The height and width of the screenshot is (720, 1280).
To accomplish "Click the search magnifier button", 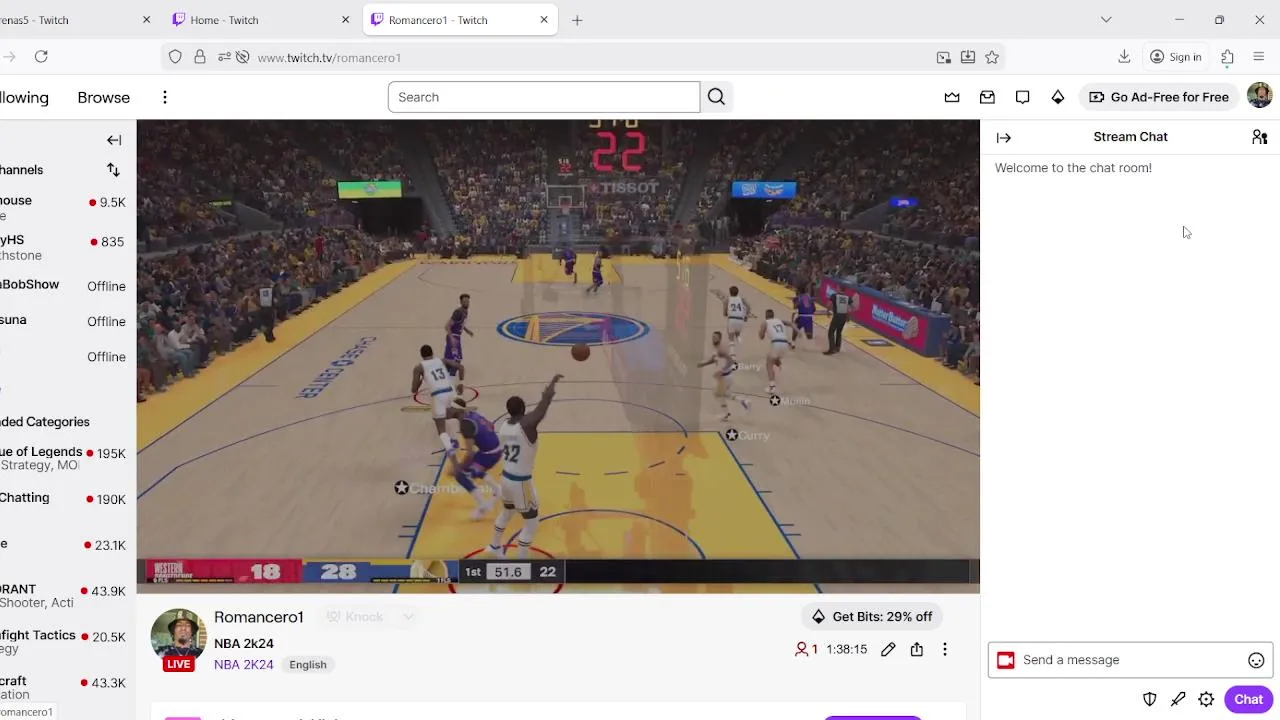I will 716,97.
